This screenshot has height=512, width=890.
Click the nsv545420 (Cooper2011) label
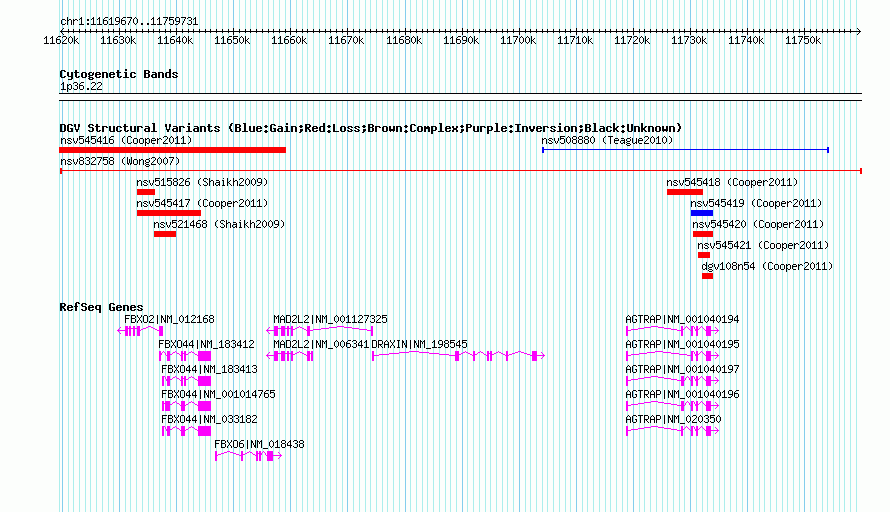[x=758, y=224]
